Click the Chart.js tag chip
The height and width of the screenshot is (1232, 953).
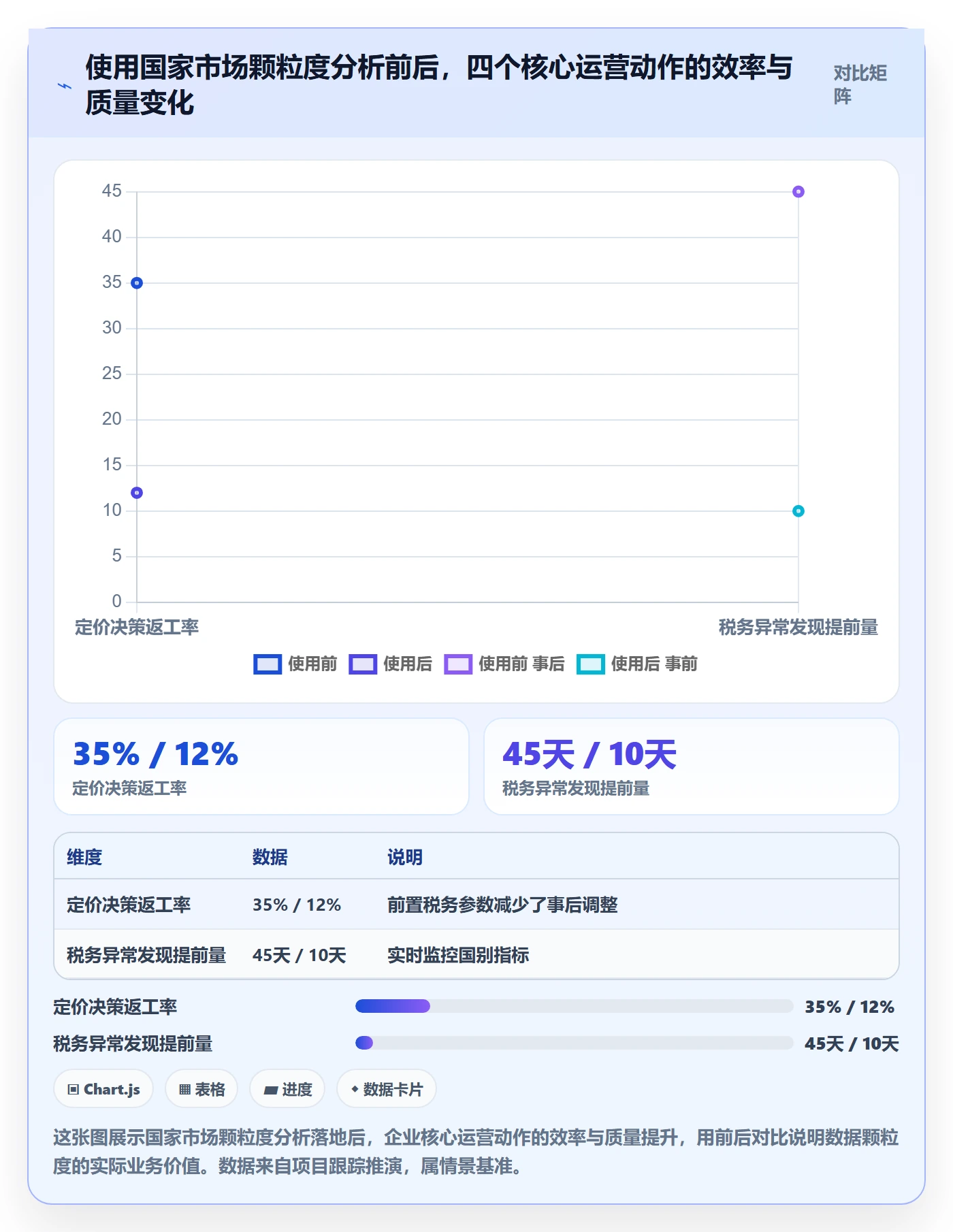point(103,1089)
